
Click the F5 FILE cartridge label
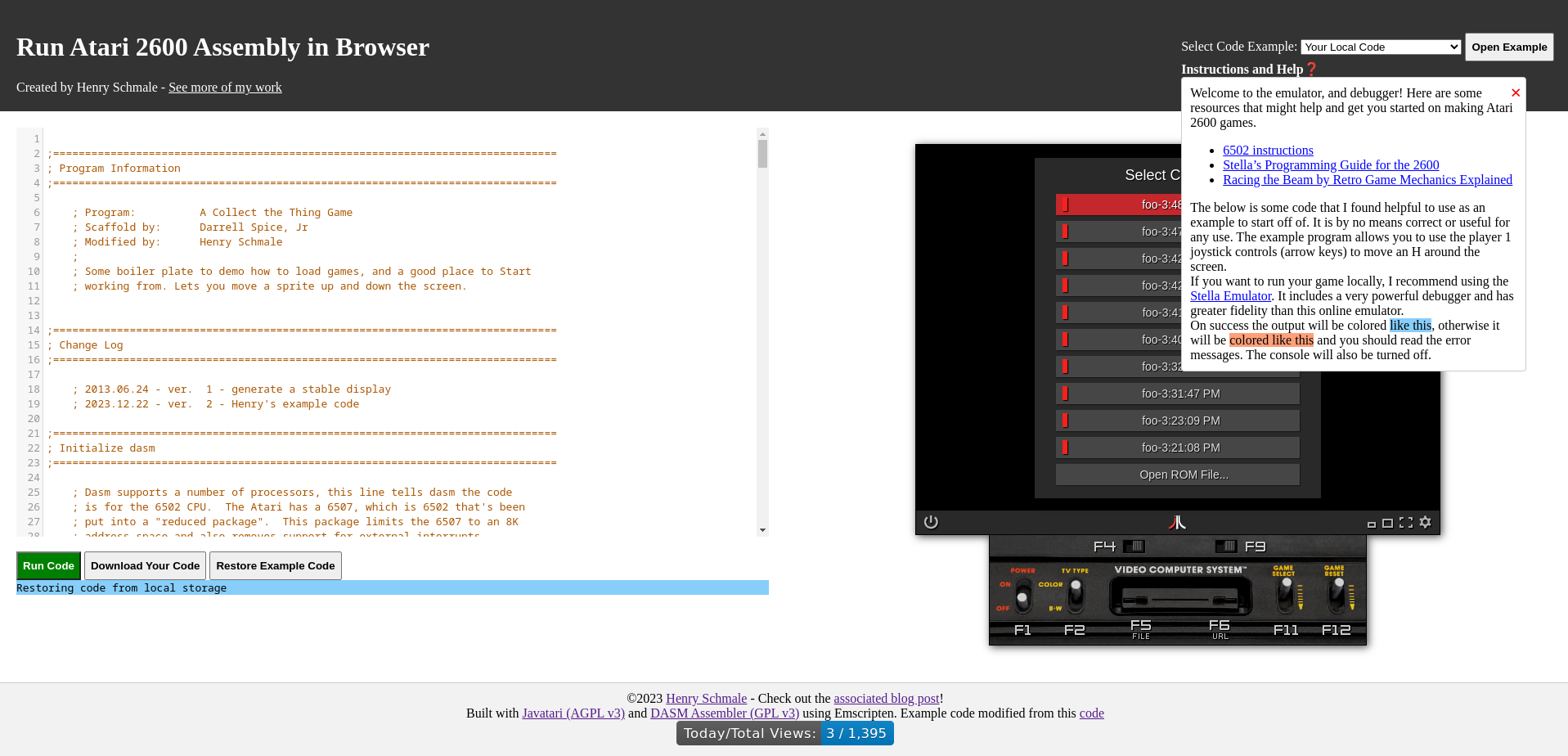1141,628
